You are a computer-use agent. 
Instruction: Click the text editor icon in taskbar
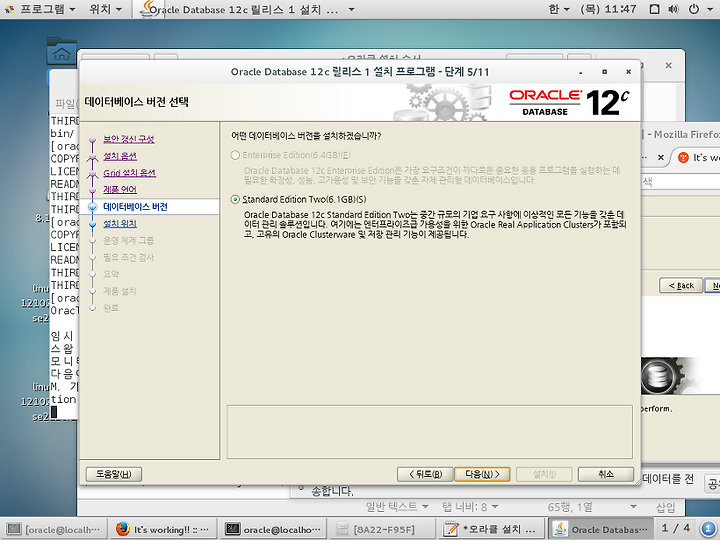(450, 529)
